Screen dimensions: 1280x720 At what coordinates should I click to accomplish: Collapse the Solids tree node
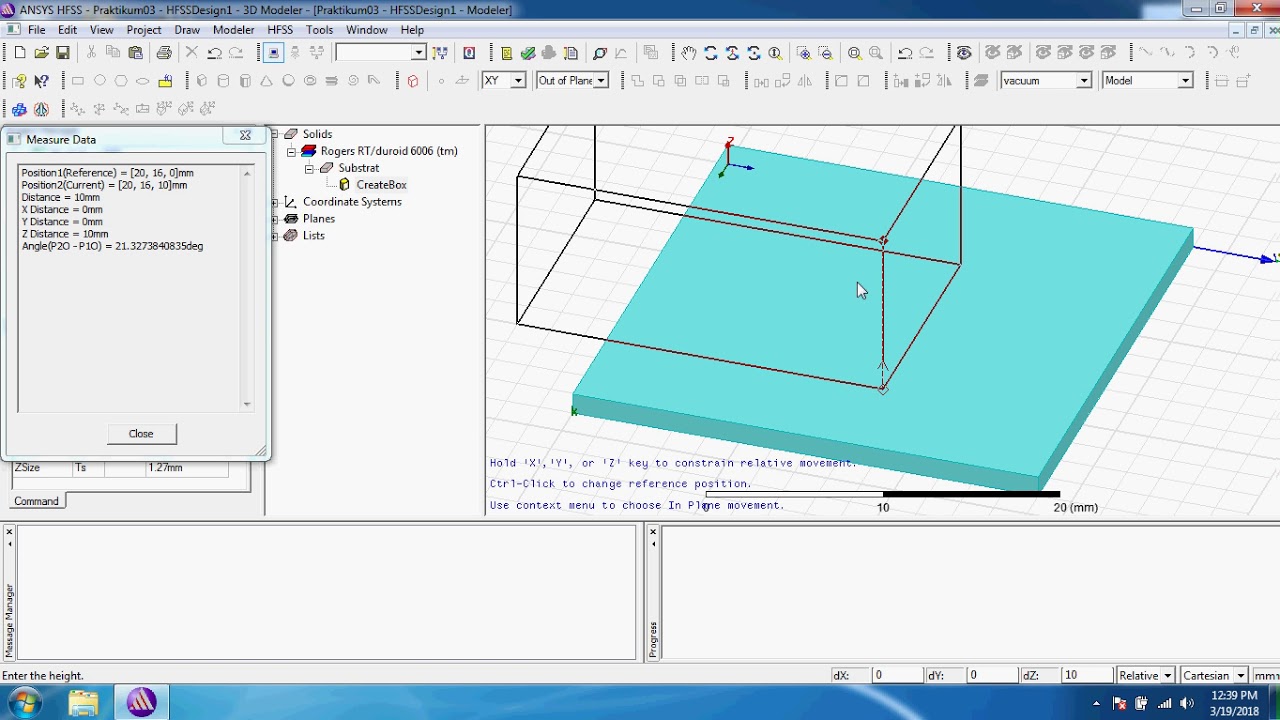275,134
